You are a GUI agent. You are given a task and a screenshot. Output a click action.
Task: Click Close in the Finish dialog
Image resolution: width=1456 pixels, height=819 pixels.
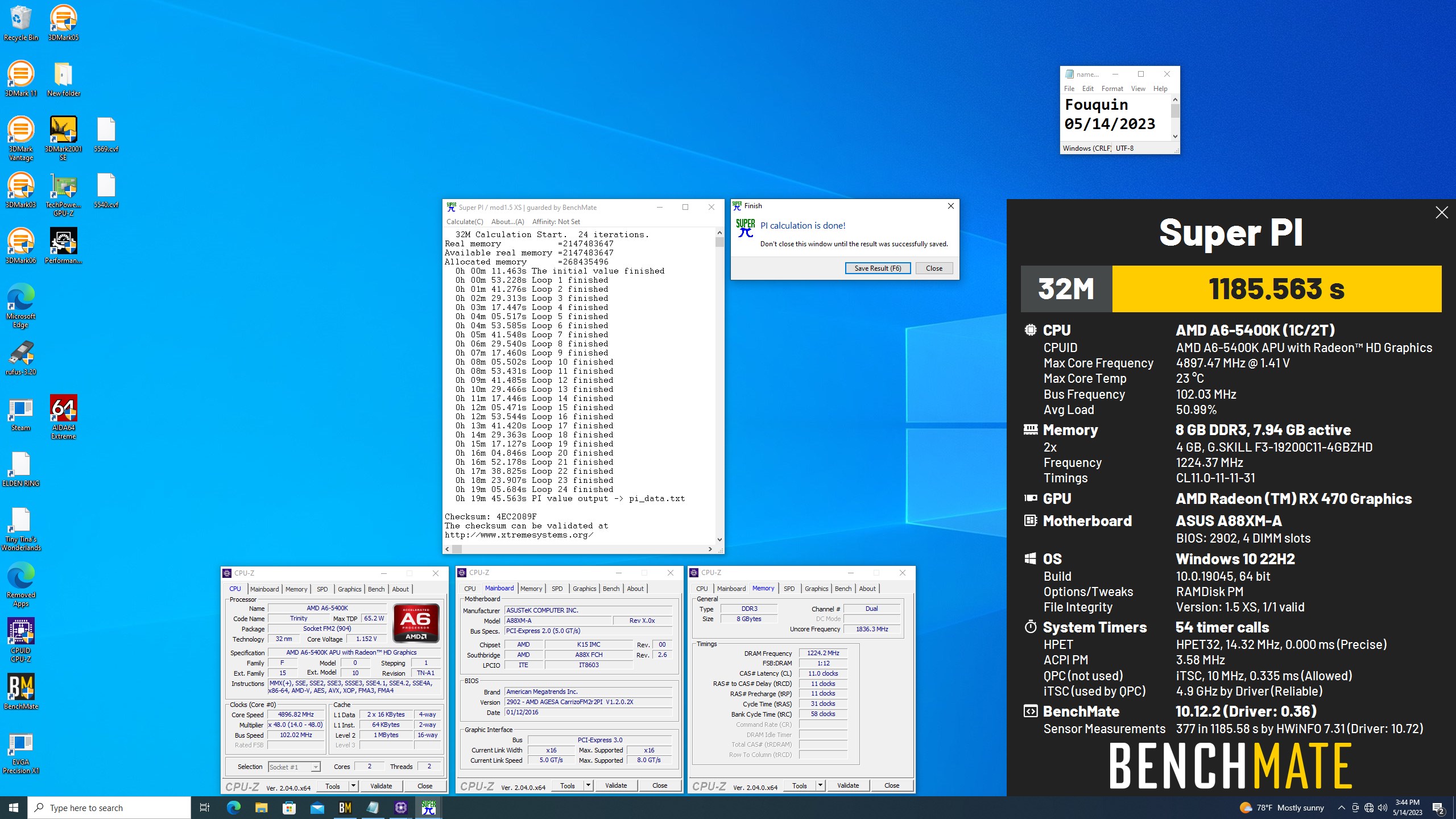(x=934, y=268)
